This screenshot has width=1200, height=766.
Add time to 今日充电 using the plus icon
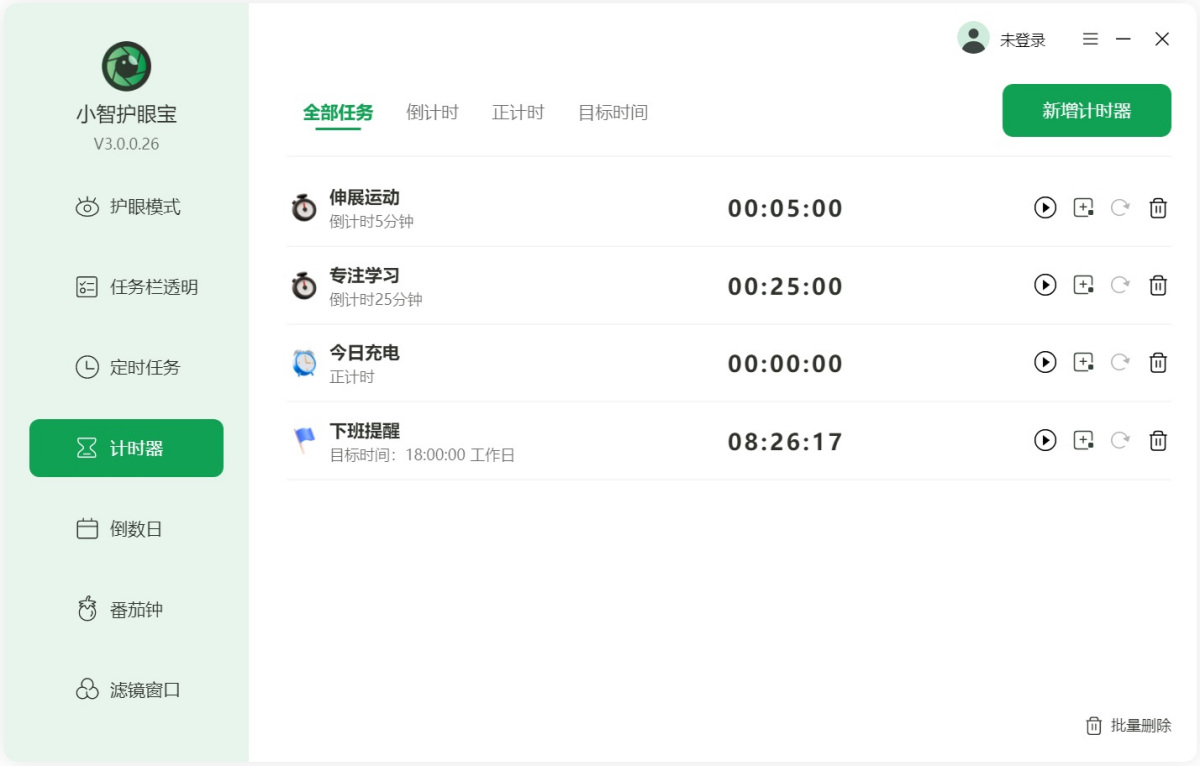(x=1083, y=362)
